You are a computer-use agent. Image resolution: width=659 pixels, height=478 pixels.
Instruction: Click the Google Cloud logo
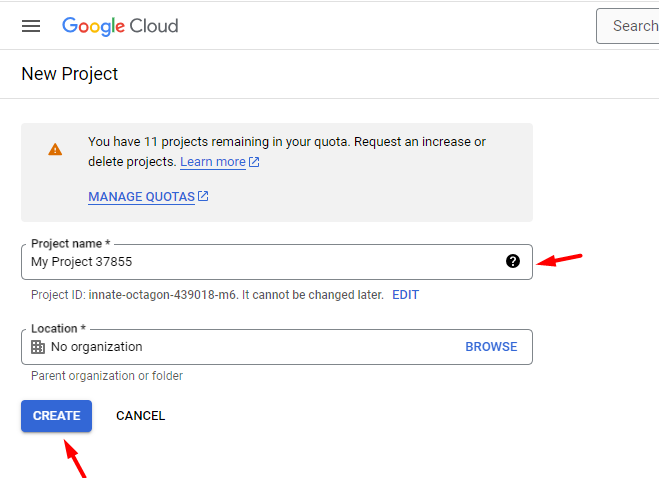click(120, 26)
